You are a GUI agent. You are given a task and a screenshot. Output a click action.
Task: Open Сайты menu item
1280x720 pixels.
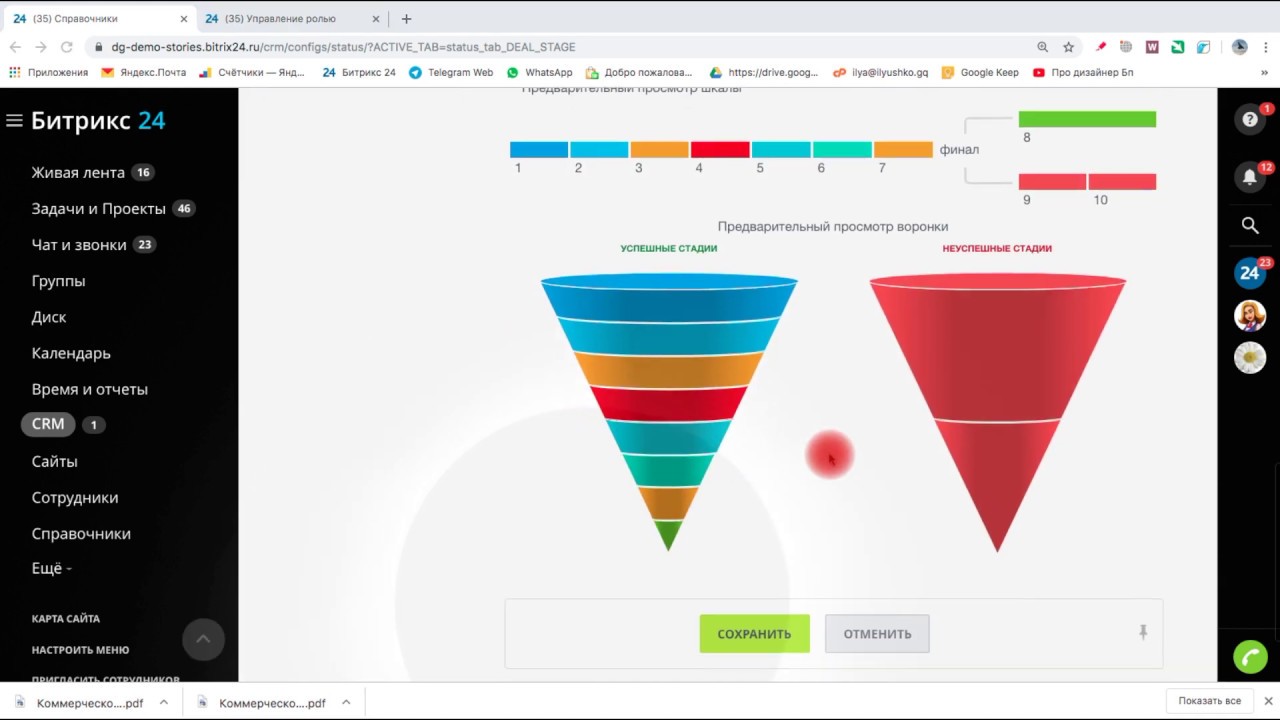click(54, 461)
